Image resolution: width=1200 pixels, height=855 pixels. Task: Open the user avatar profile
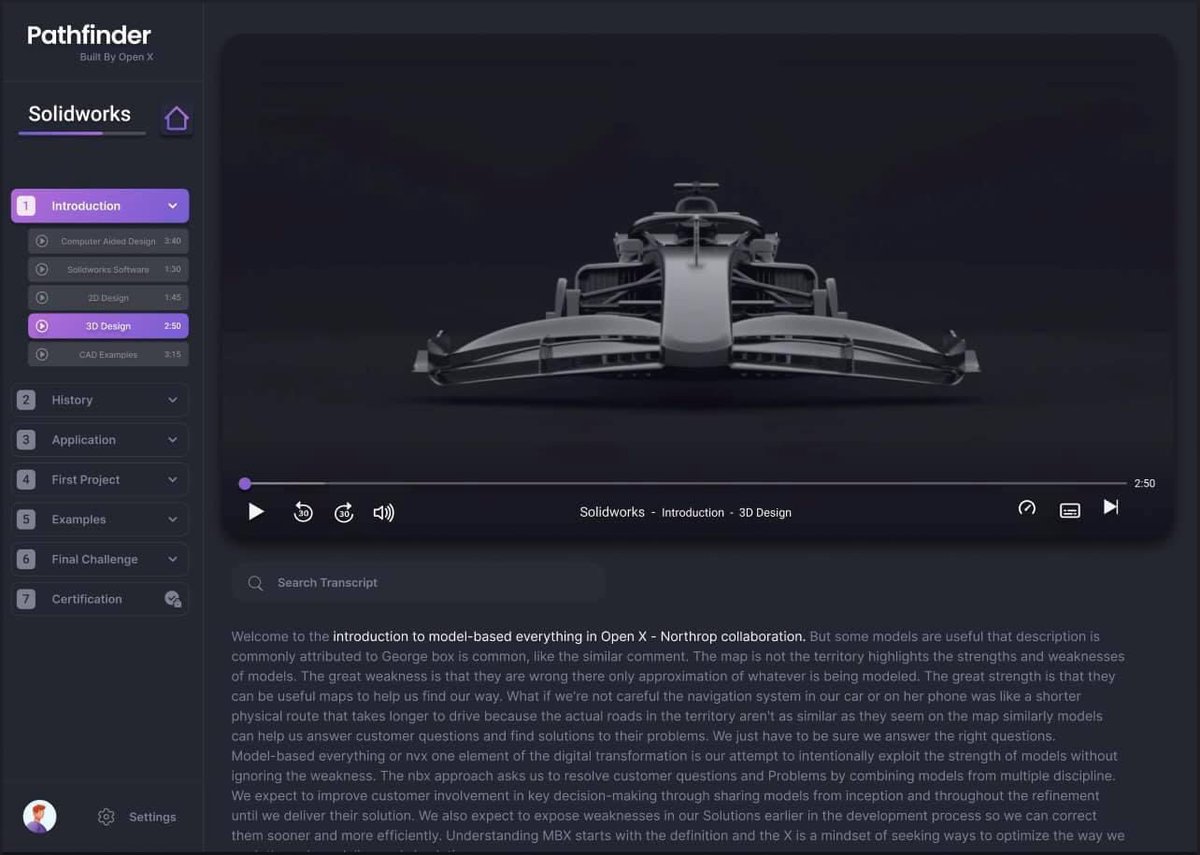40,816
